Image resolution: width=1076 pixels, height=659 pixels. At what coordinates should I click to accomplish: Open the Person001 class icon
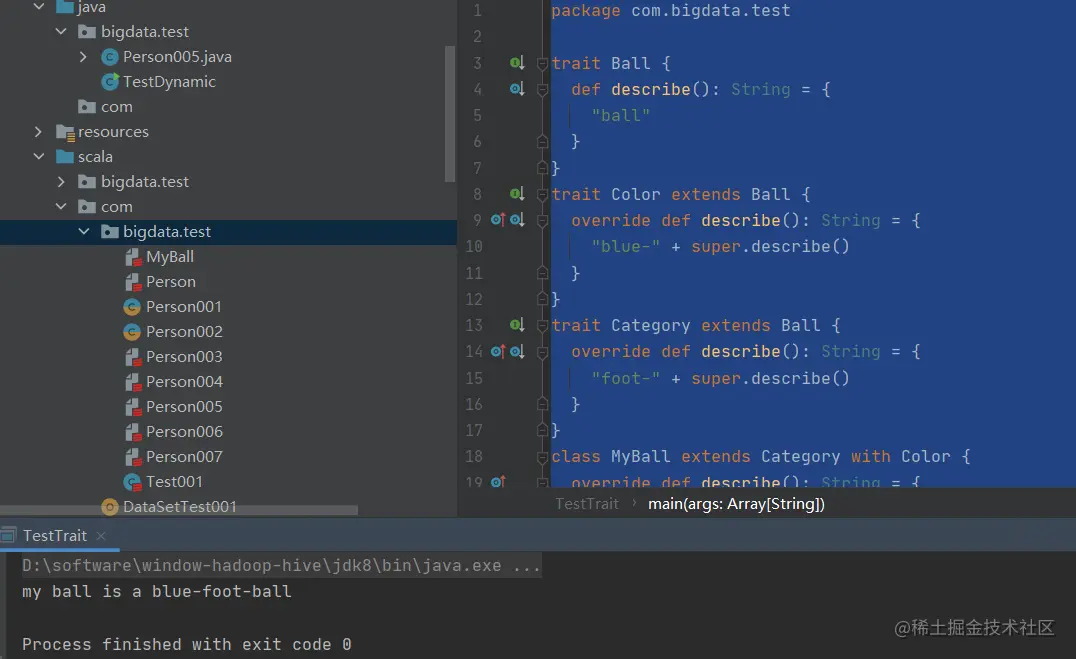(x=132, y=307)
